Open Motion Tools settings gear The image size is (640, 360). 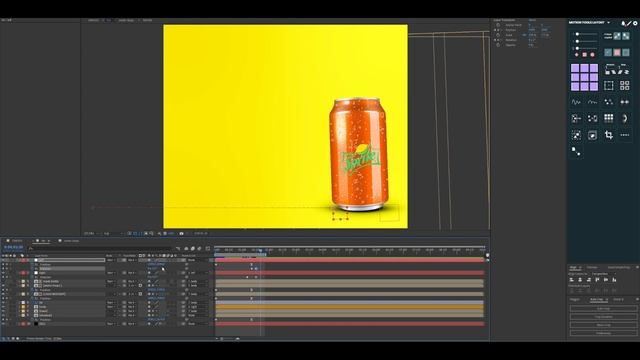635,23
